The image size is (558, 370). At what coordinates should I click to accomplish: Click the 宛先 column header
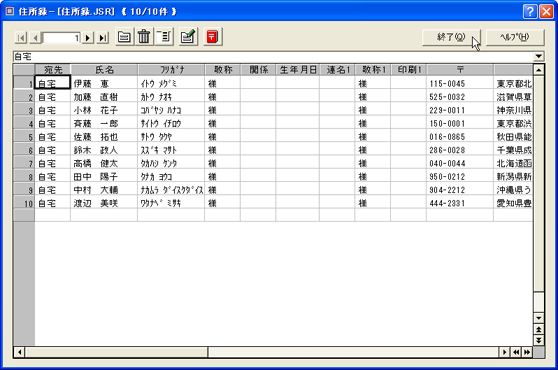(53, 70)
